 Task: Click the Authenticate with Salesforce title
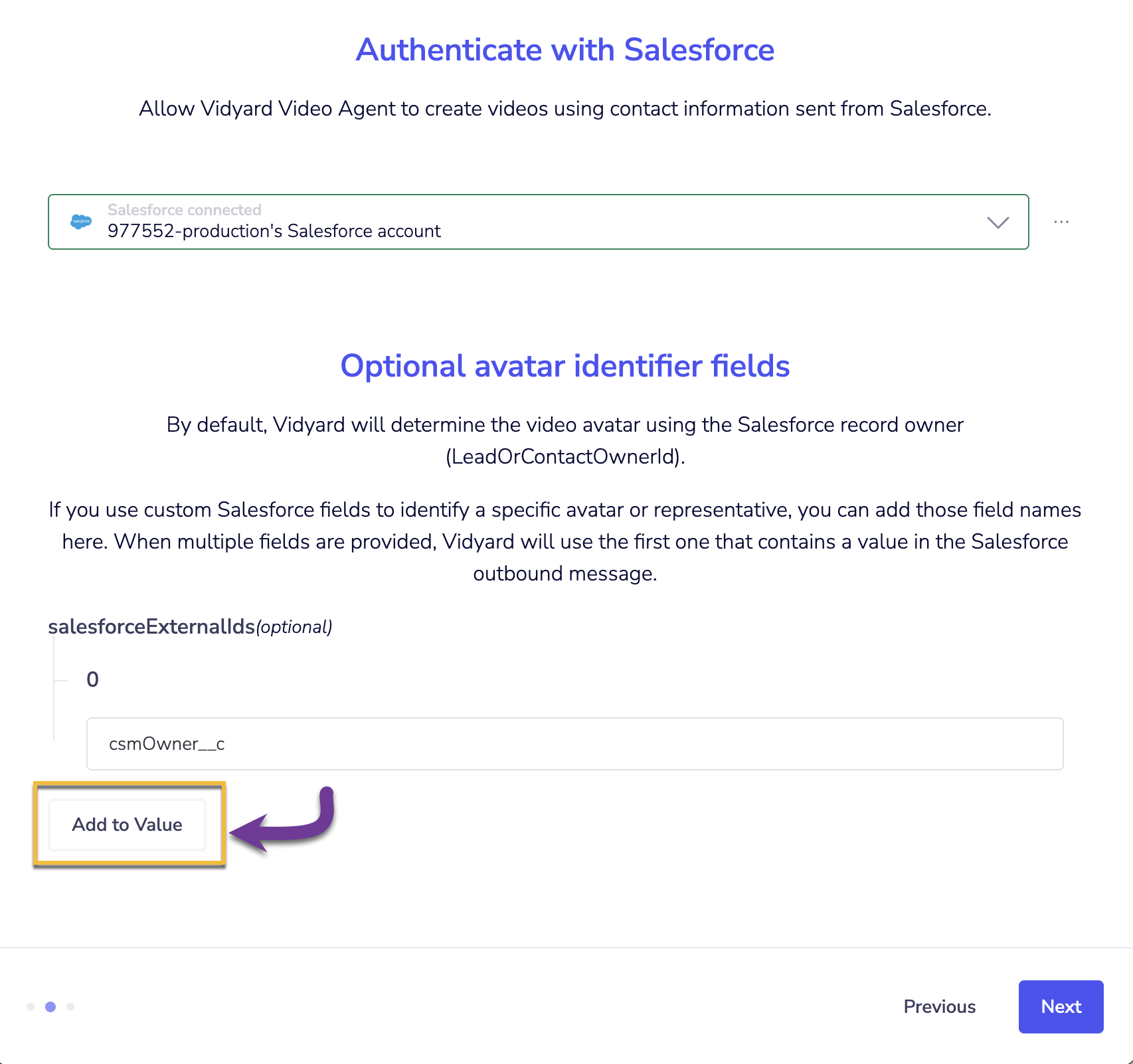[x=565, y=49]
